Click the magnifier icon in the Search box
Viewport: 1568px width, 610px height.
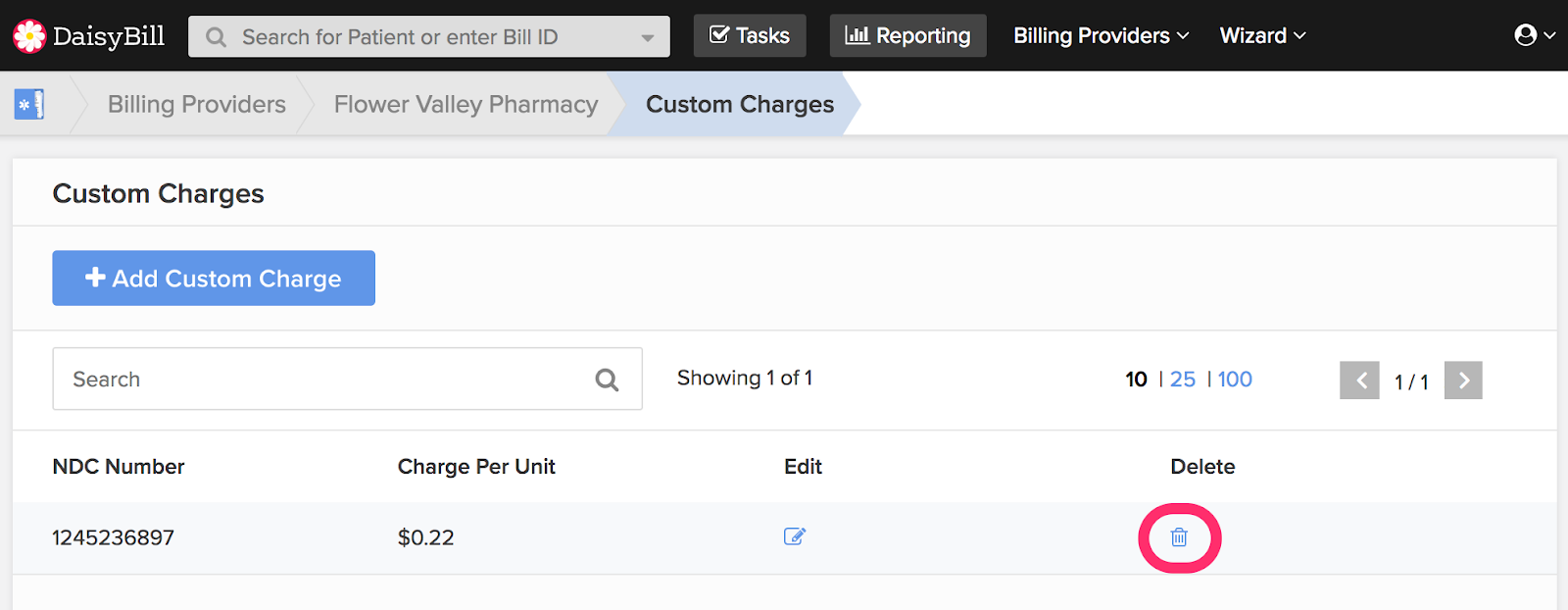click(607, 380)
